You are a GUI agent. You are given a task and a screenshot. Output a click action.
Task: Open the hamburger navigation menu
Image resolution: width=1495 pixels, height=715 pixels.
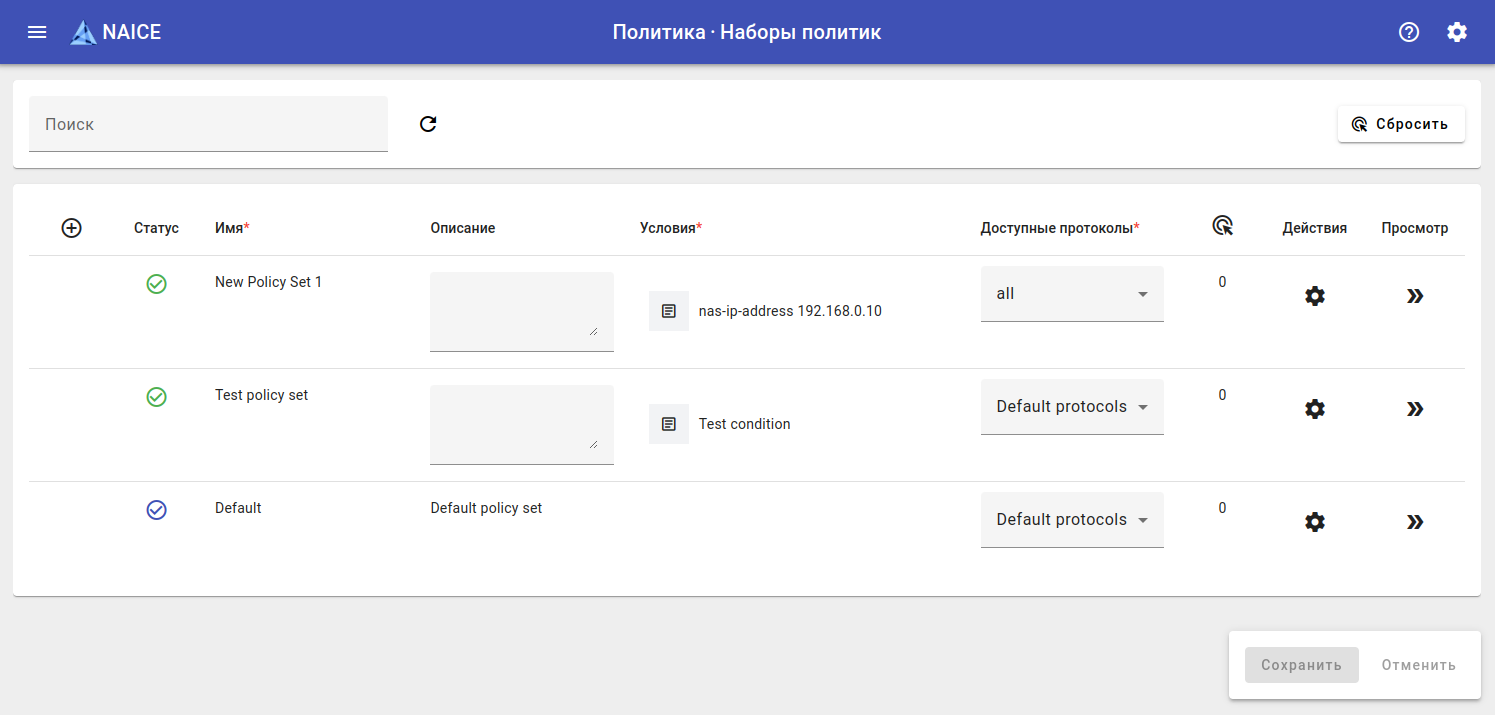point(37,32)
